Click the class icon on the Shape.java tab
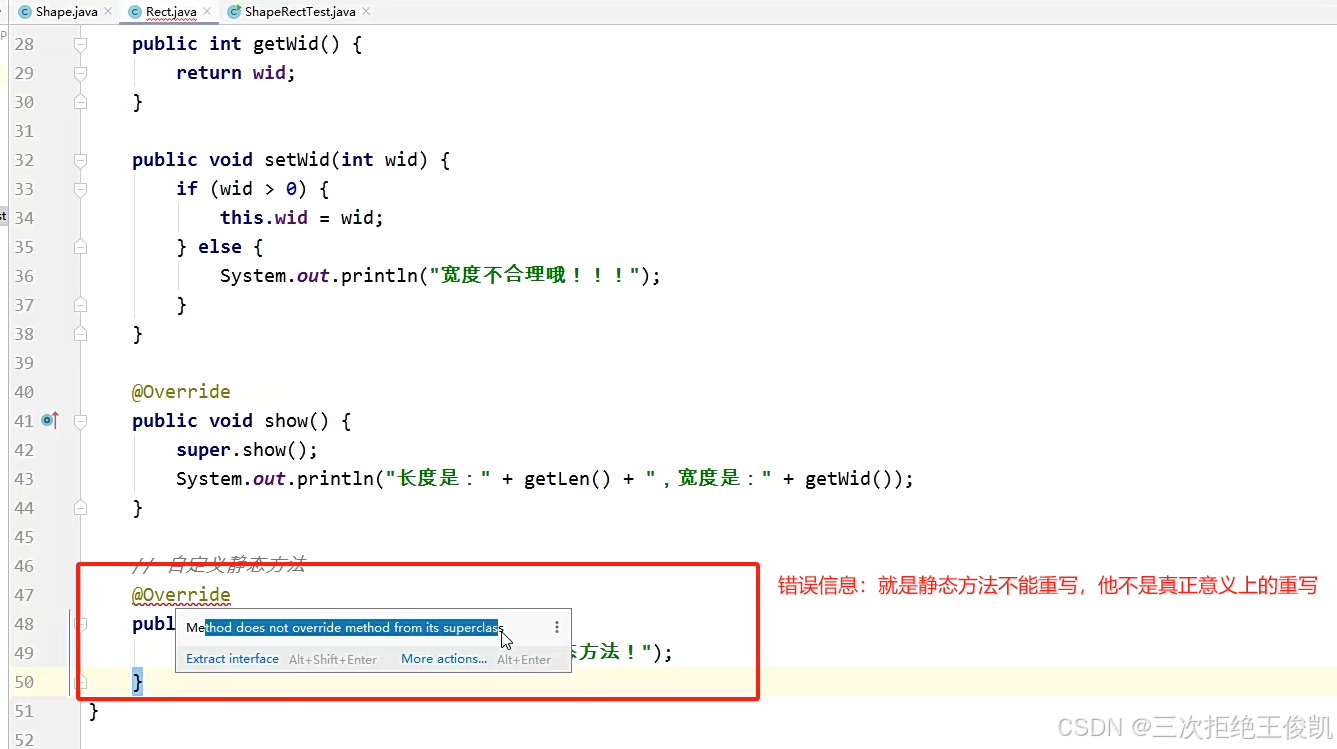 click(x=27, y=13)
